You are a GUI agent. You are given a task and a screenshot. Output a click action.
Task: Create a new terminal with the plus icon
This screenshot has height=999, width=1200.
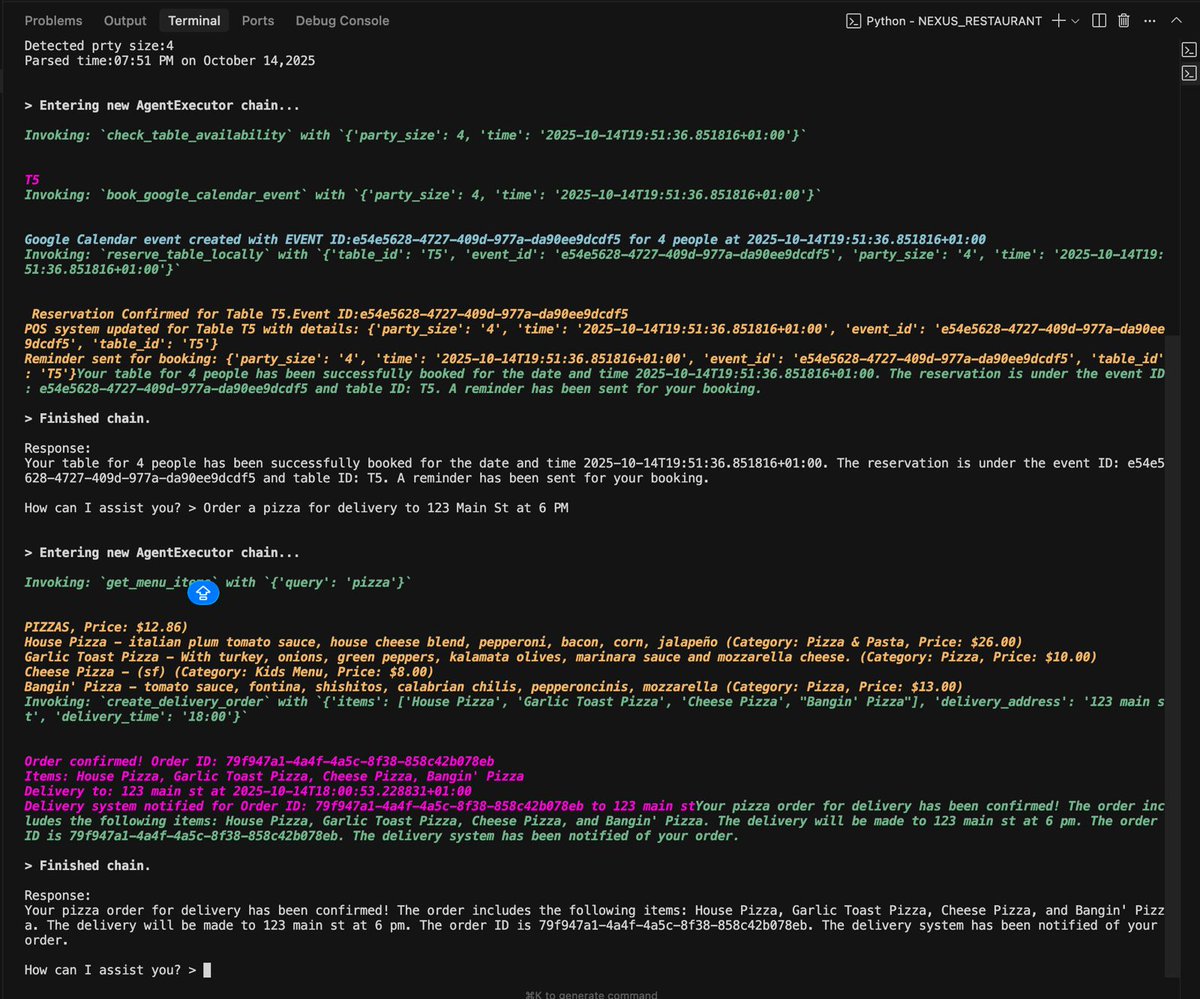coord(1058,20)
